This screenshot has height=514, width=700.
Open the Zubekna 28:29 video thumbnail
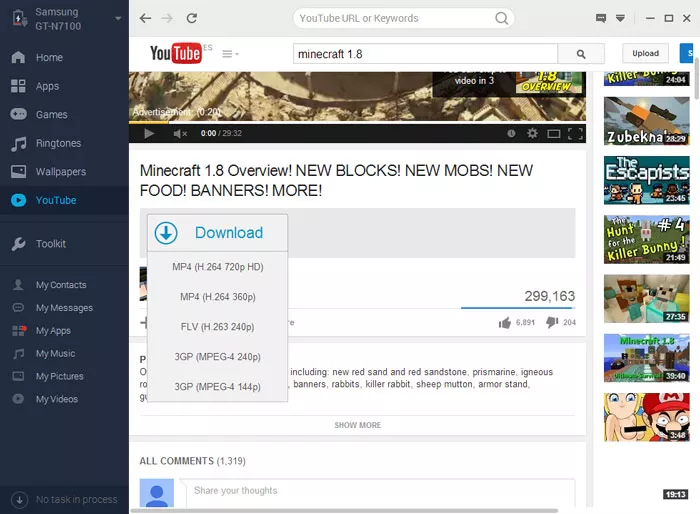coord(646,121)
